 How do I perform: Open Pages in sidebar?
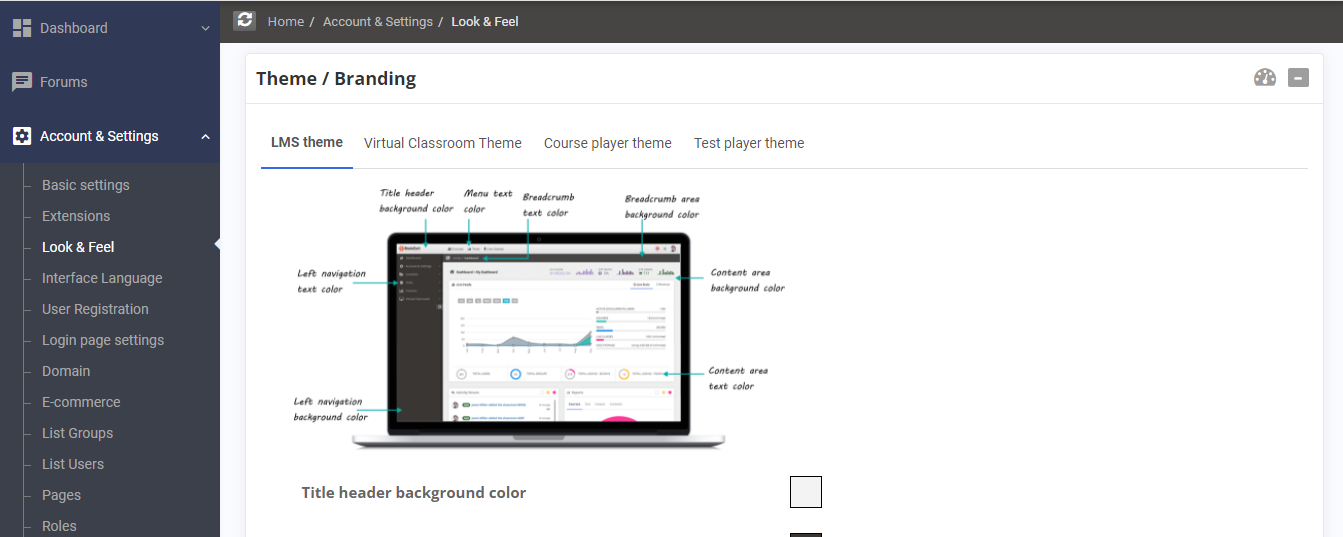[x=61, y=495]
